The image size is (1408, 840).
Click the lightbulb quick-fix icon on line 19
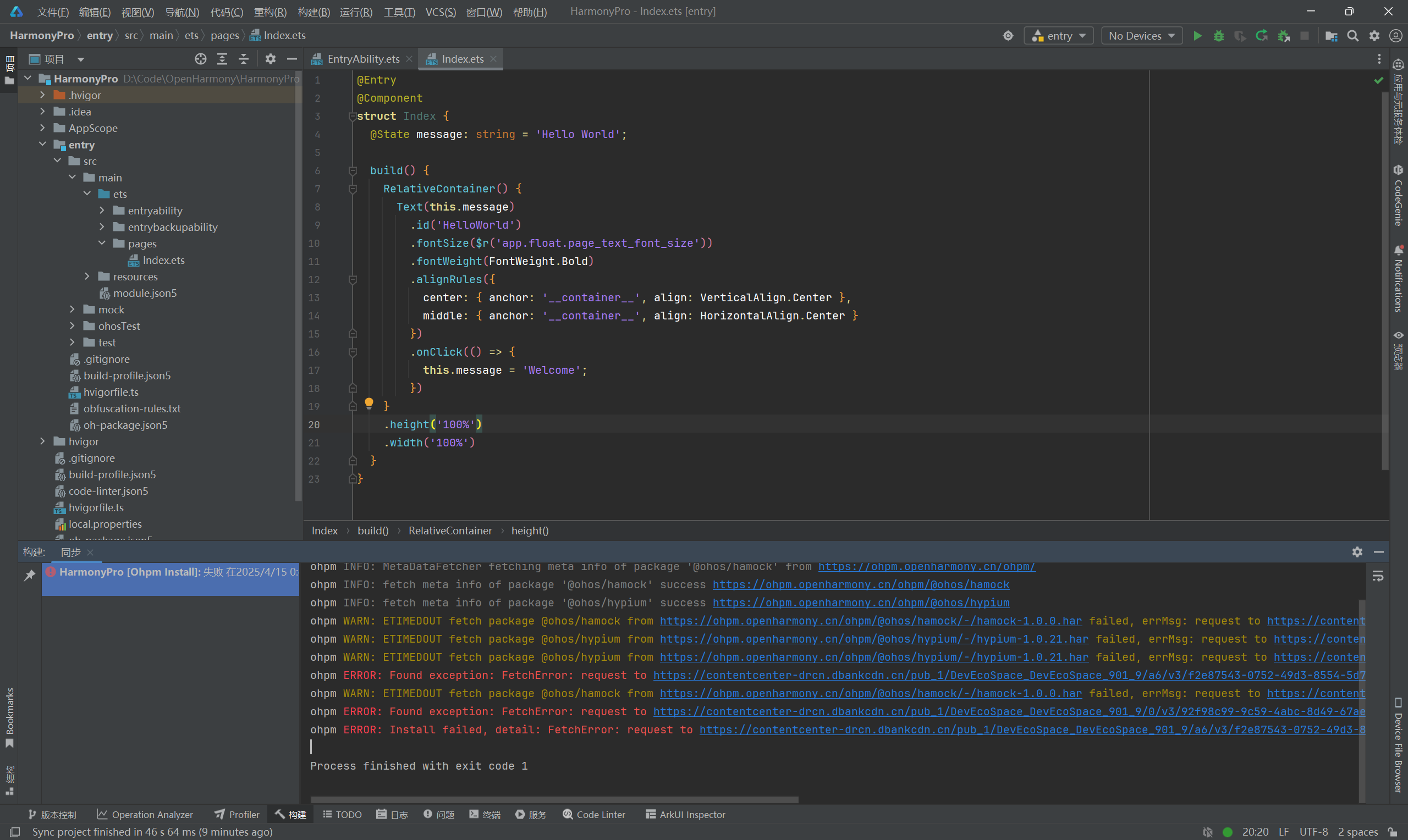(x=369, y=404)
